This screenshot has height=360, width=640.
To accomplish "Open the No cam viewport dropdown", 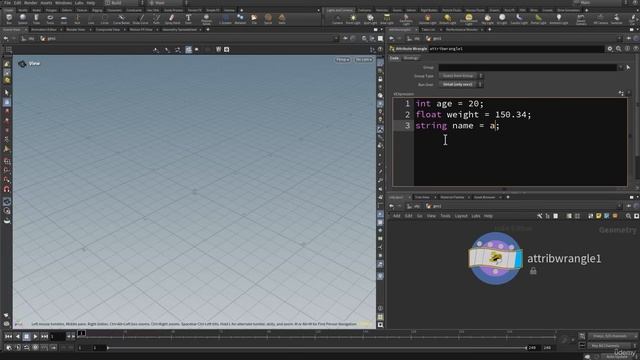I will [x=363, y=60].
